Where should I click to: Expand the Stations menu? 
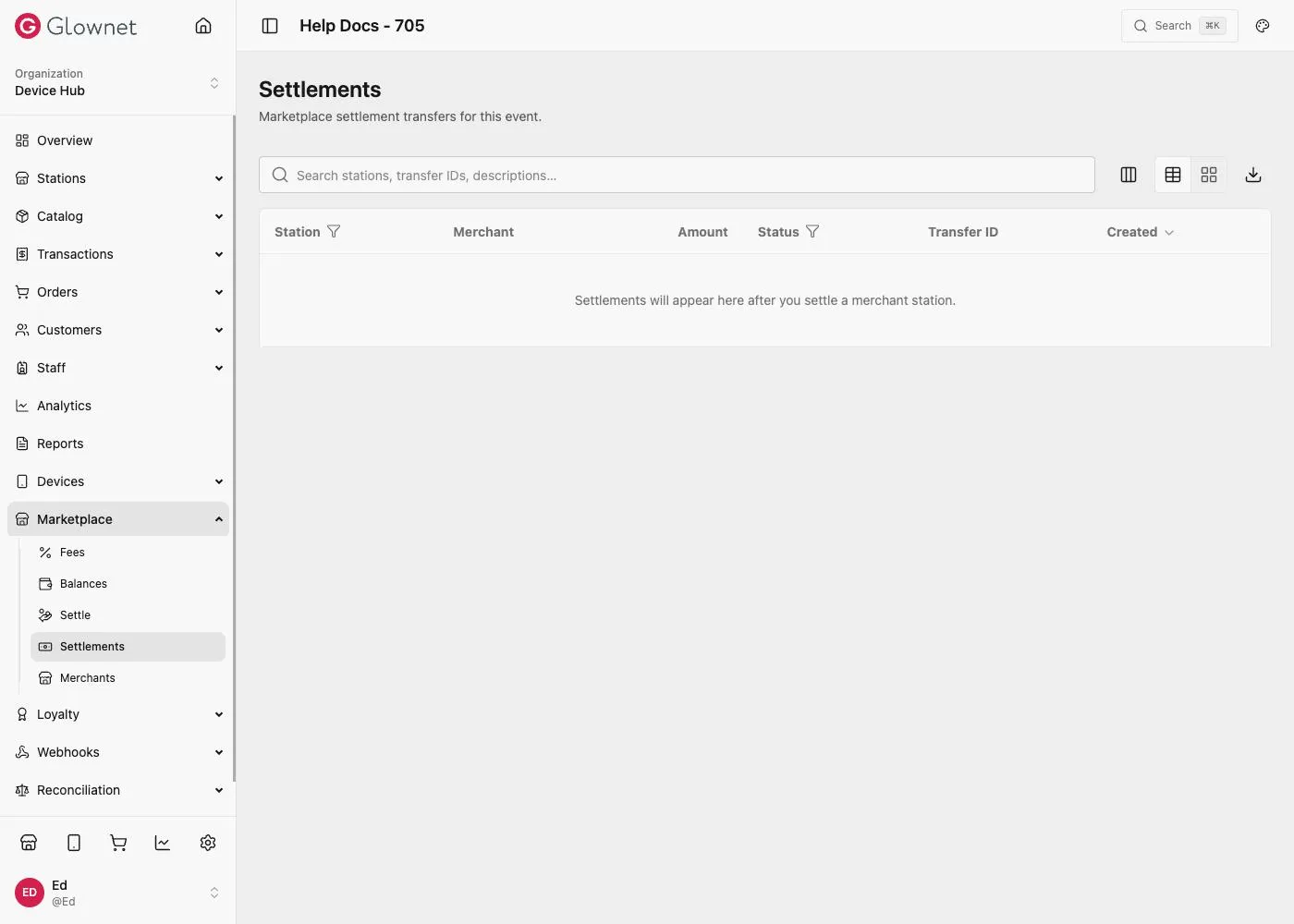coord(118,178)
